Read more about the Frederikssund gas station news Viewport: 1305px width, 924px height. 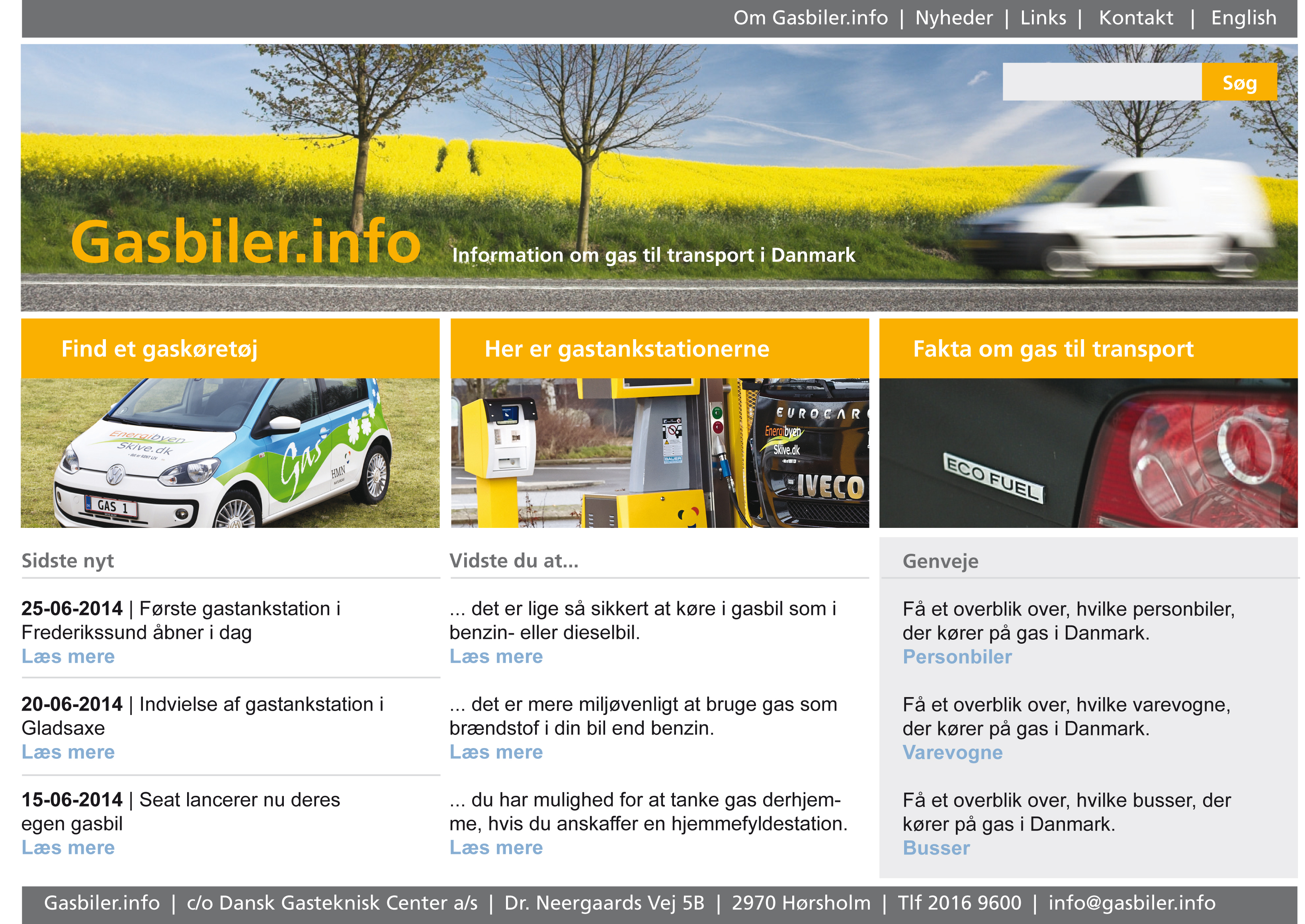click(x=68, y=656)
